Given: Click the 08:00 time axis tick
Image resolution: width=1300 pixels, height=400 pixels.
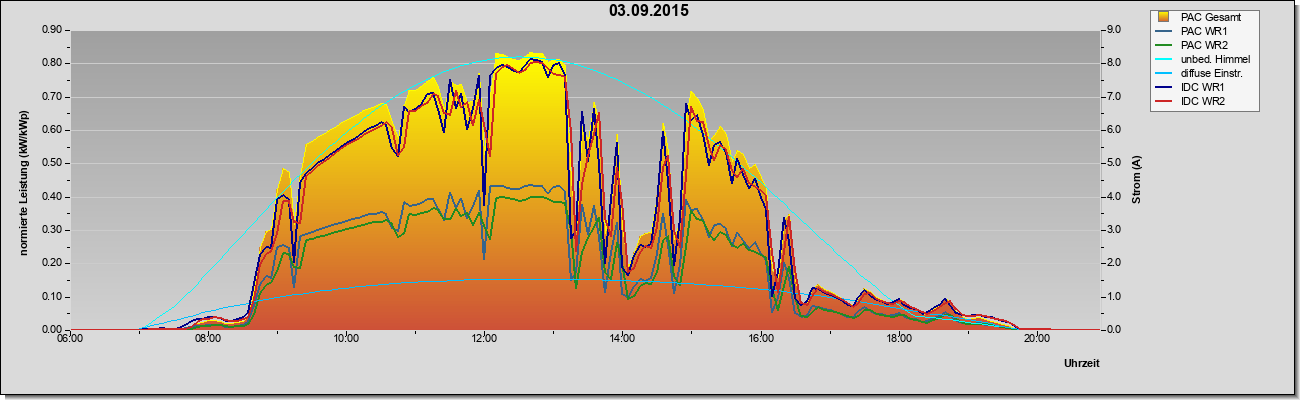Looking at the screenshot, I should coord(207,338).
